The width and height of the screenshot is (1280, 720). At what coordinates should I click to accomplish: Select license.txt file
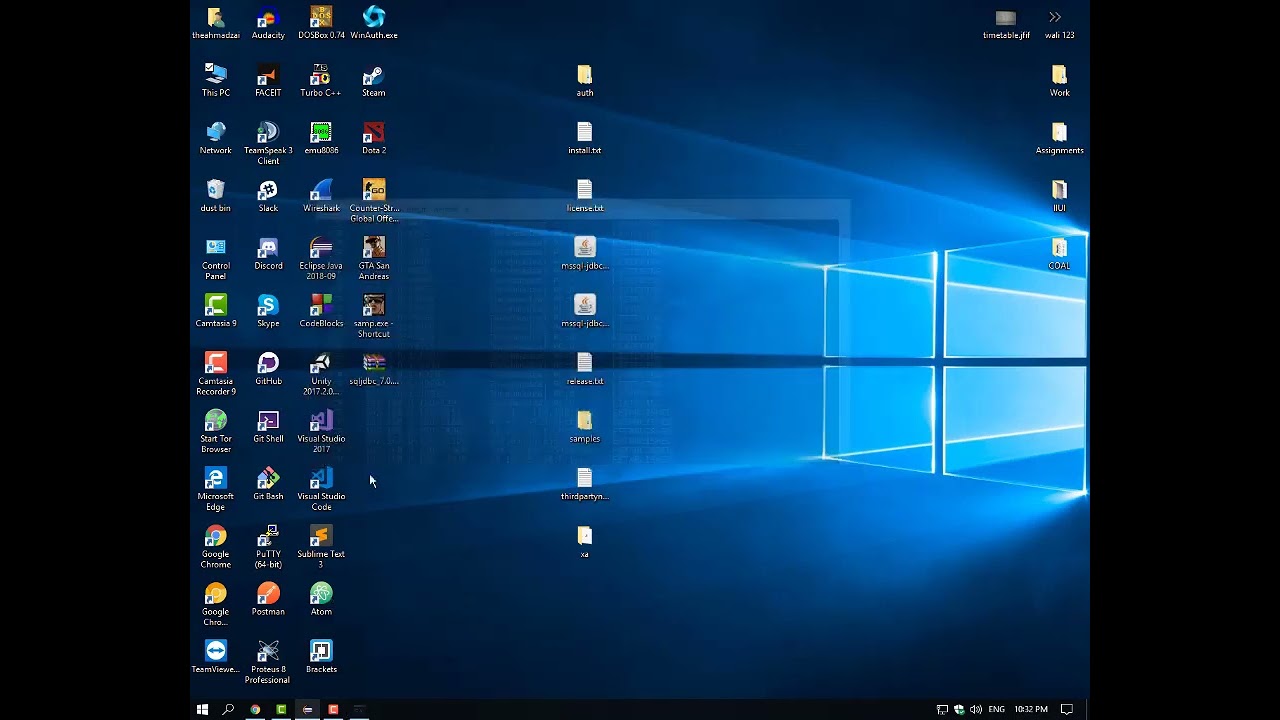coord(585,196)
